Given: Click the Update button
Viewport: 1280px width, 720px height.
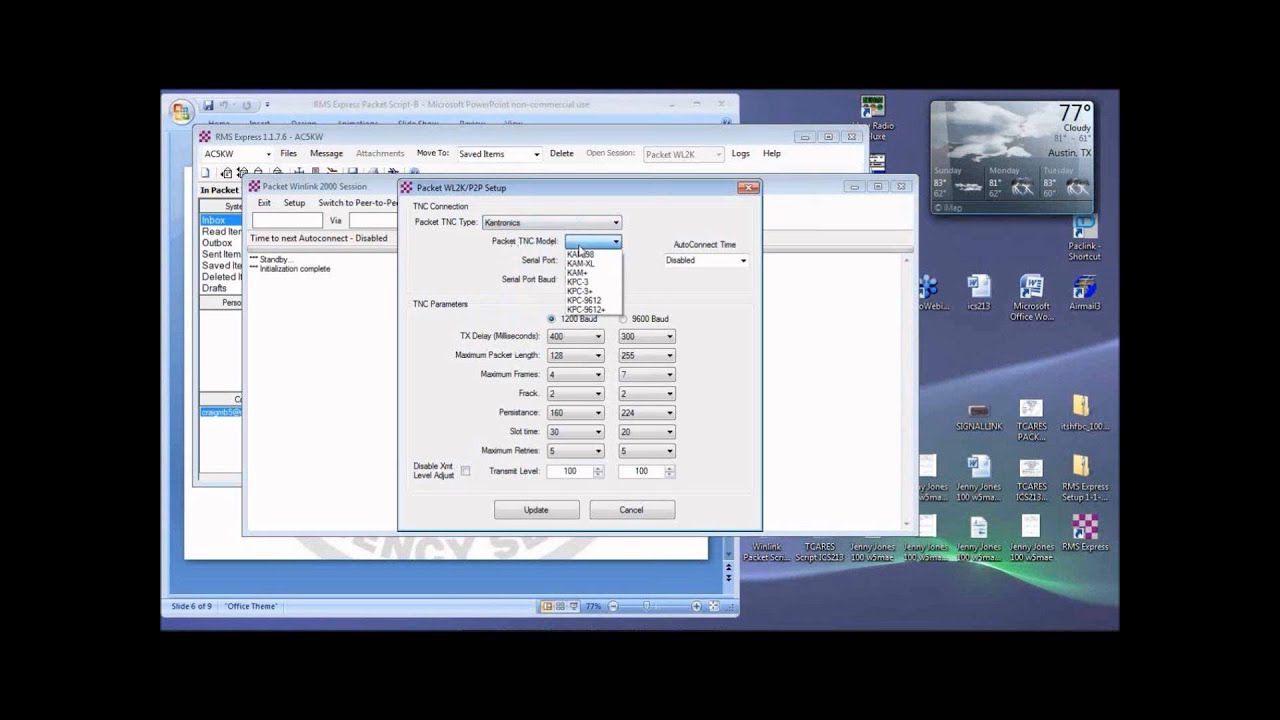Looking at the screenshot, I should point(536,510).
